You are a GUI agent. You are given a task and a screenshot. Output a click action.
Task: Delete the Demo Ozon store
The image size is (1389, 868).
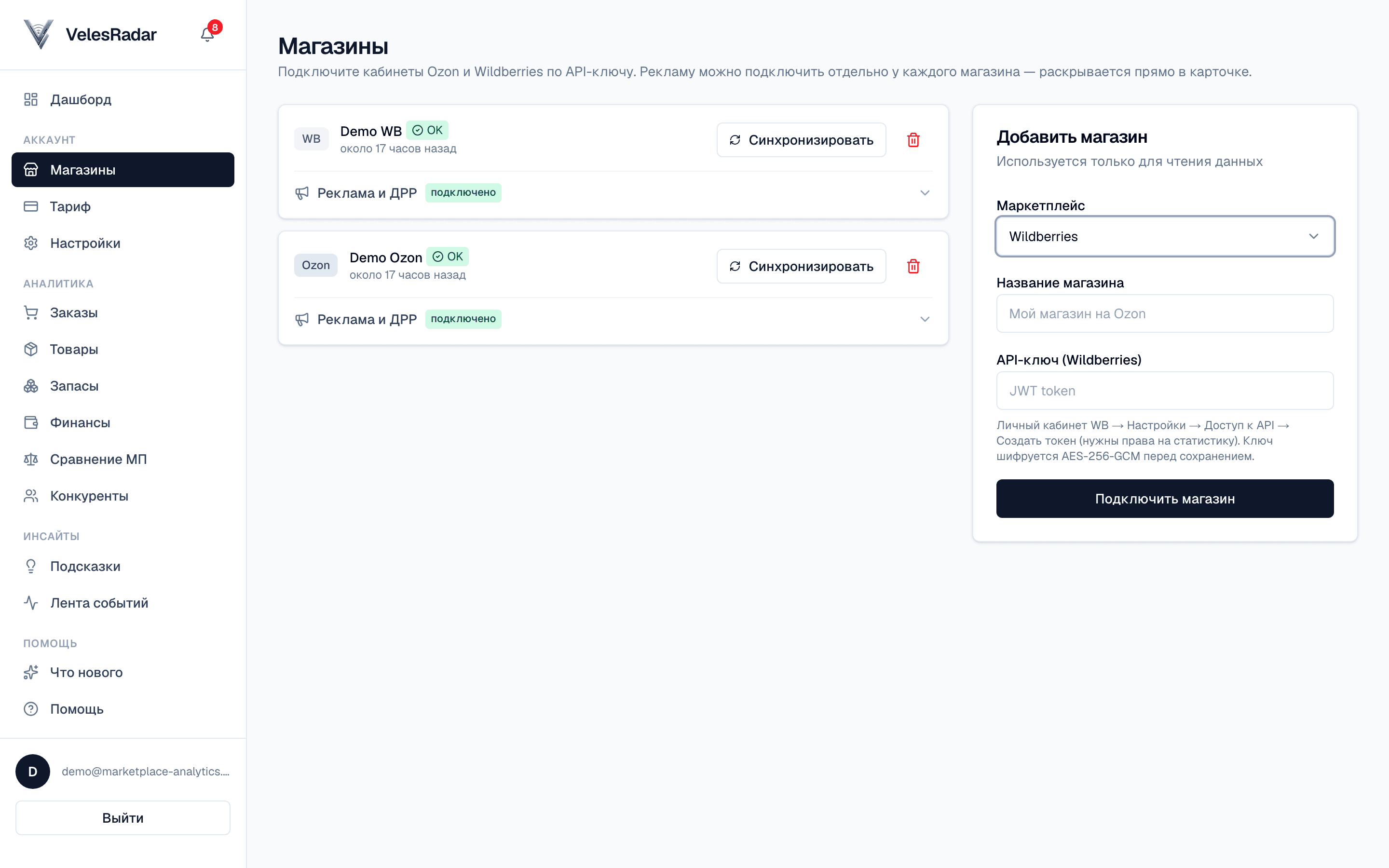(912, 266)
